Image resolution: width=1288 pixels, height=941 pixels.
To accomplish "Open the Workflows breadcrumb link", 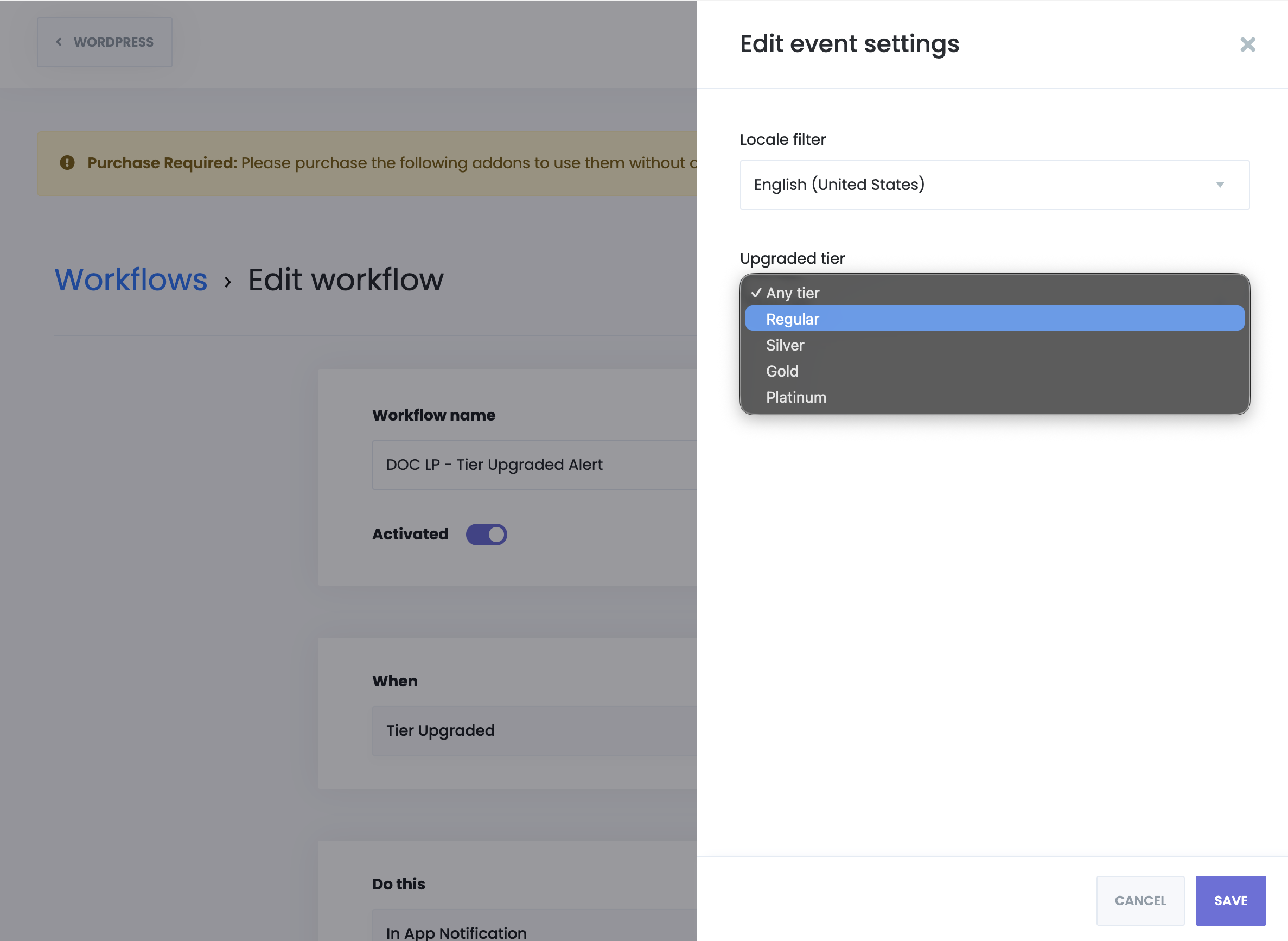I will pyautogui.click(x=130, y=279).
